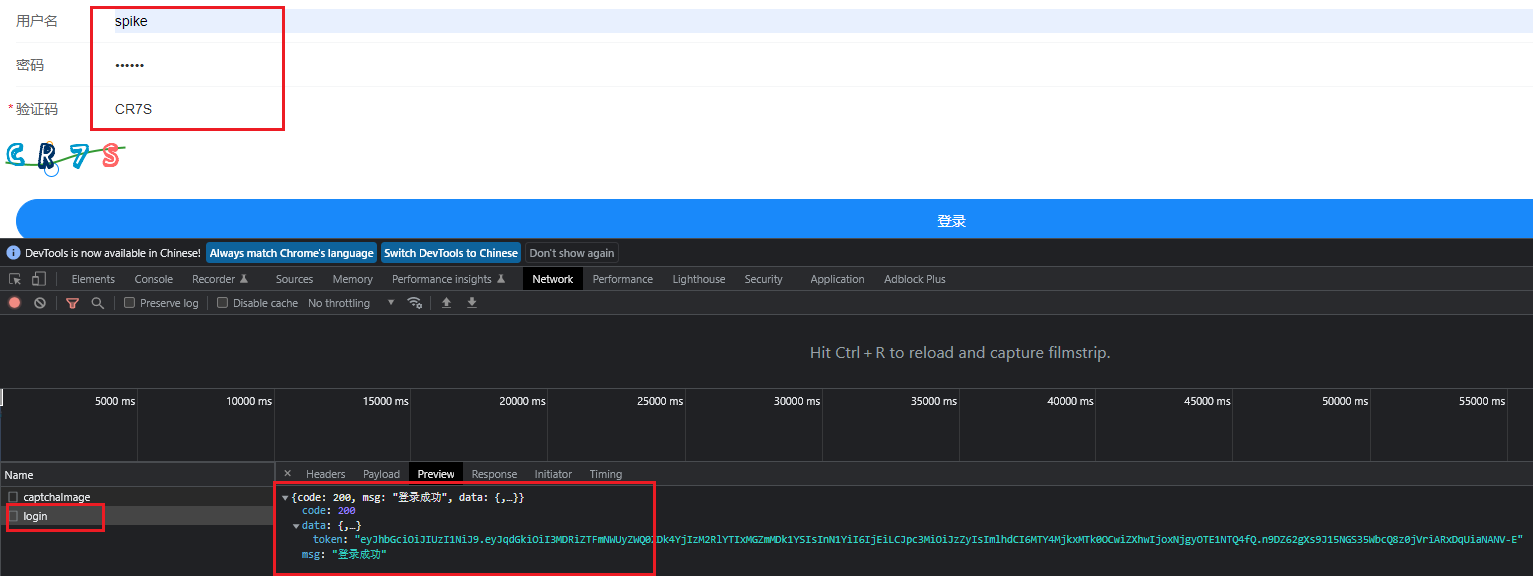Enable the Preserve log checkbox
Viewport: 1533px width, 576px height.
(130, 303)
